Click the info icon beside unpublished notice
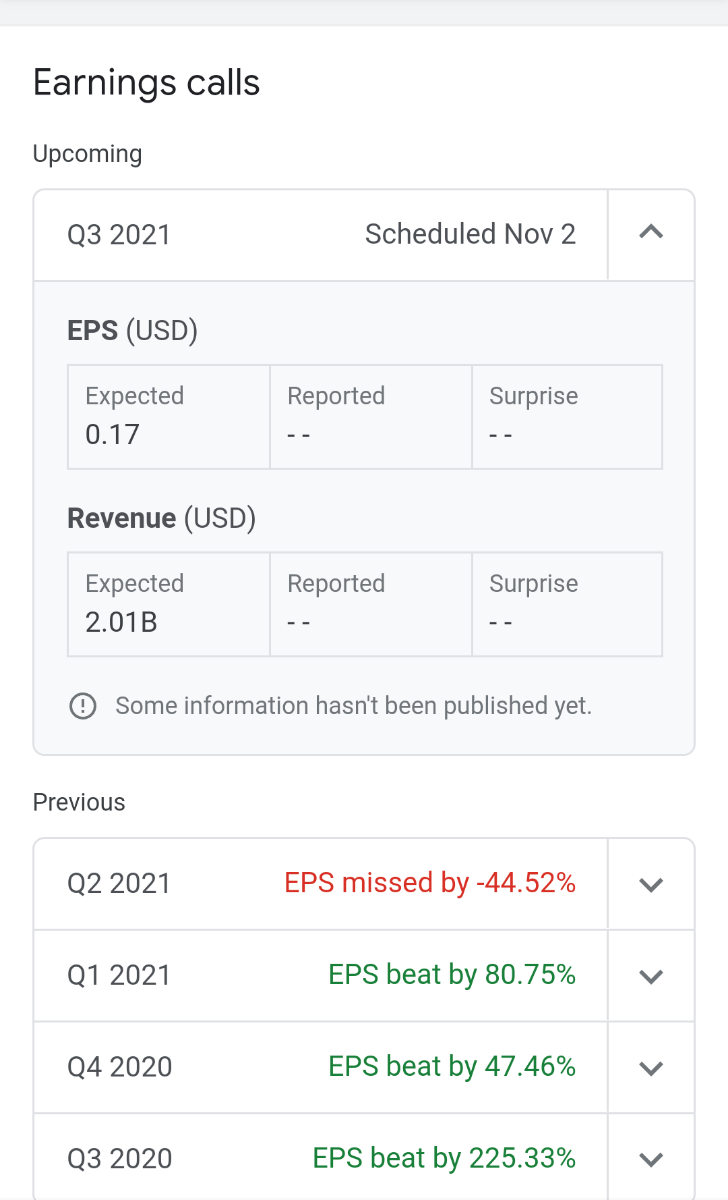728x1200 pixels. tap(83, 706)
